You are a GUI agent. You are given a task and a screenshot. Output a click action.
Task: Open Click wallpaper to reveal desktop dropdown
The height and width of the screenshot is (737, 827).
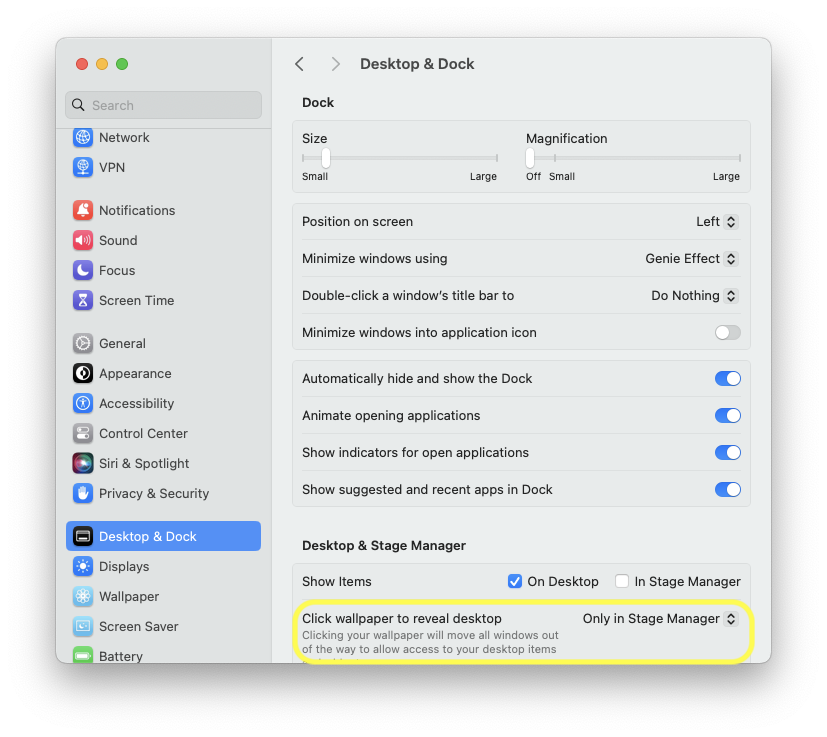coord(660,619)
